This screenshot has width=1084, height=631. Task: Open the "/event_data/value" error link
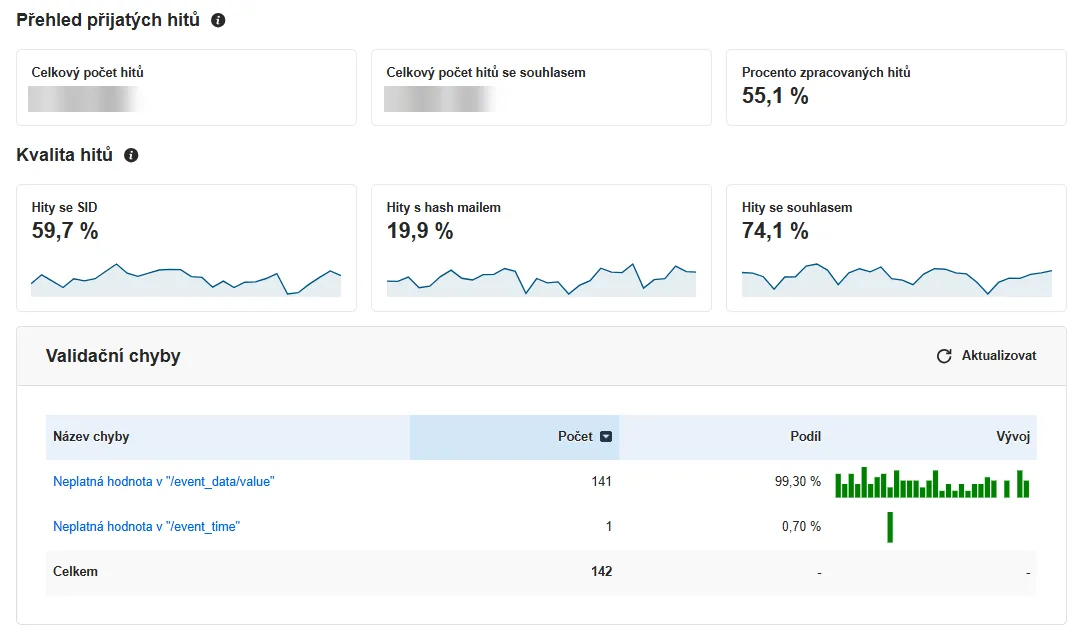[x=164, y=482]
